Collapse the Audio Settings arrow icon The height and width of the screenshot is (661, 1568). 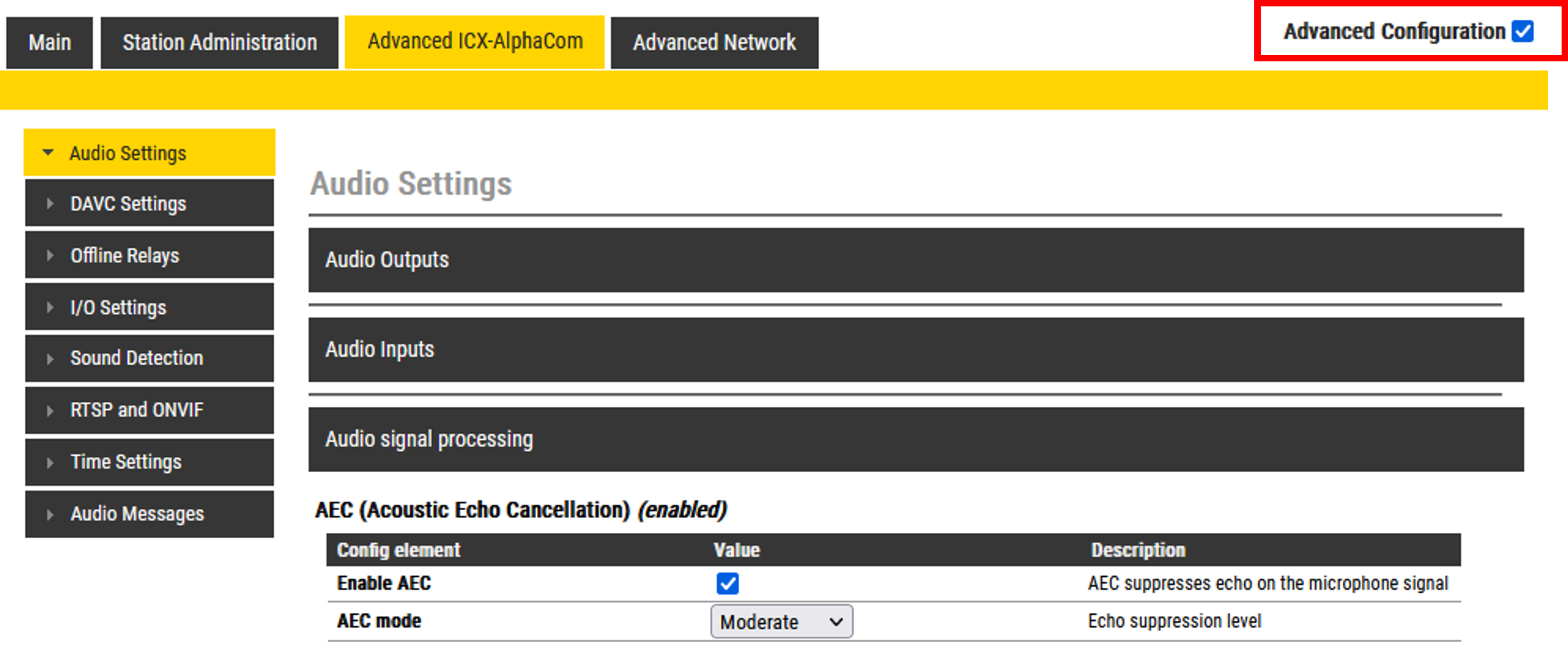[48, 153]
